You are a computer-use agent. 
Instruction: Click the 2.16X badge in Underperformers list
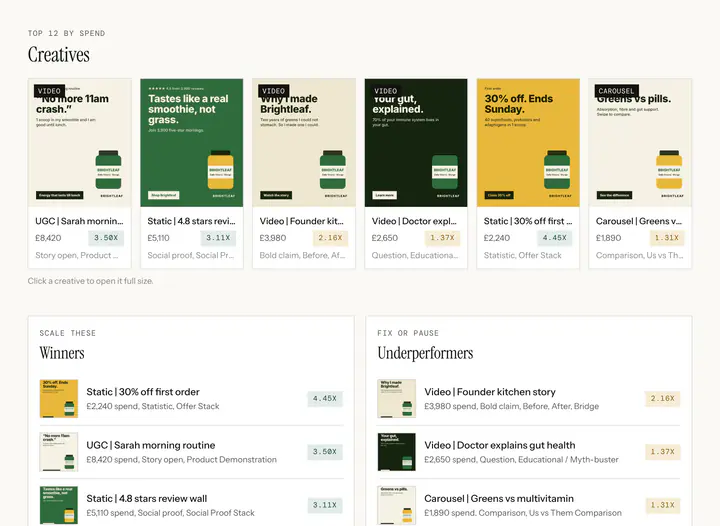(663, 398)
